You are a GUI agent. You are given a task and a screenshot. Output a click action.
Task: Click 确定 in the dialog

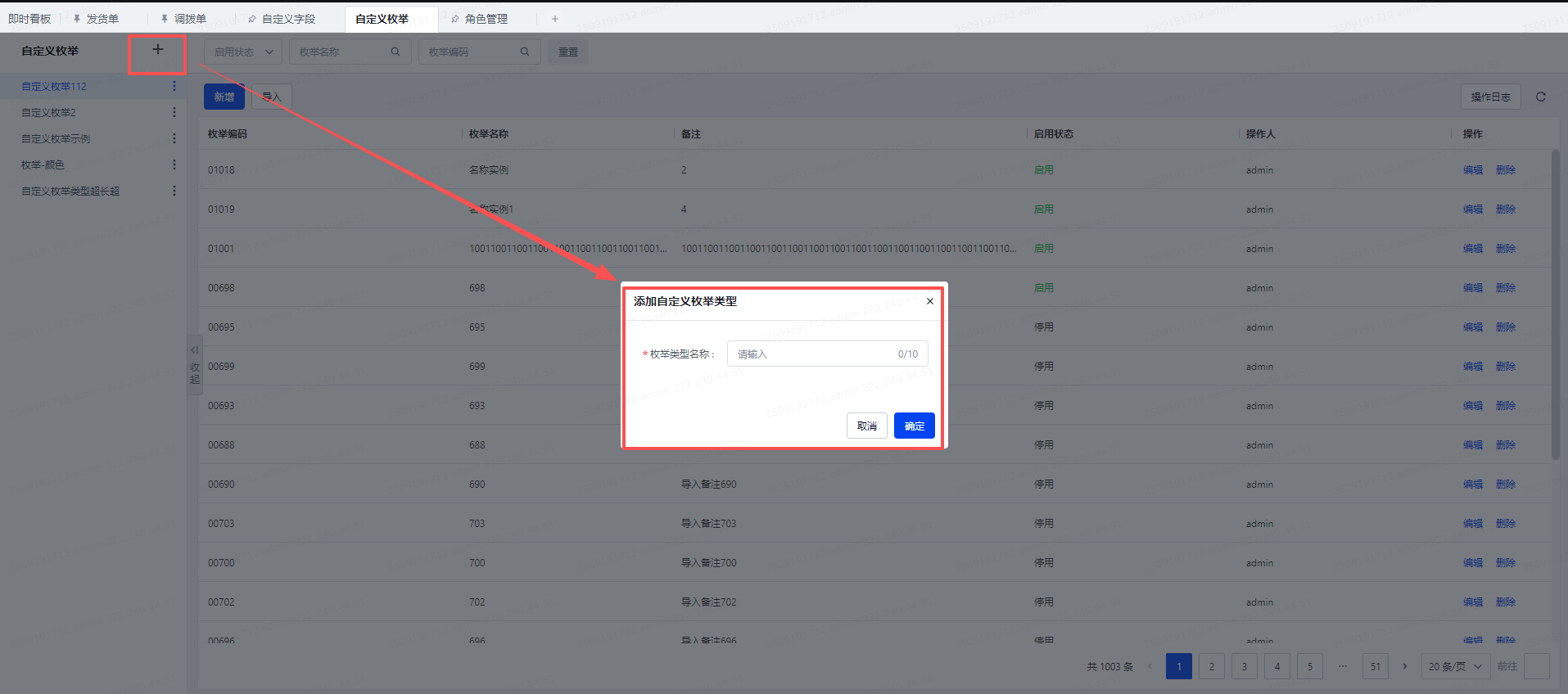tap(915, 426)
